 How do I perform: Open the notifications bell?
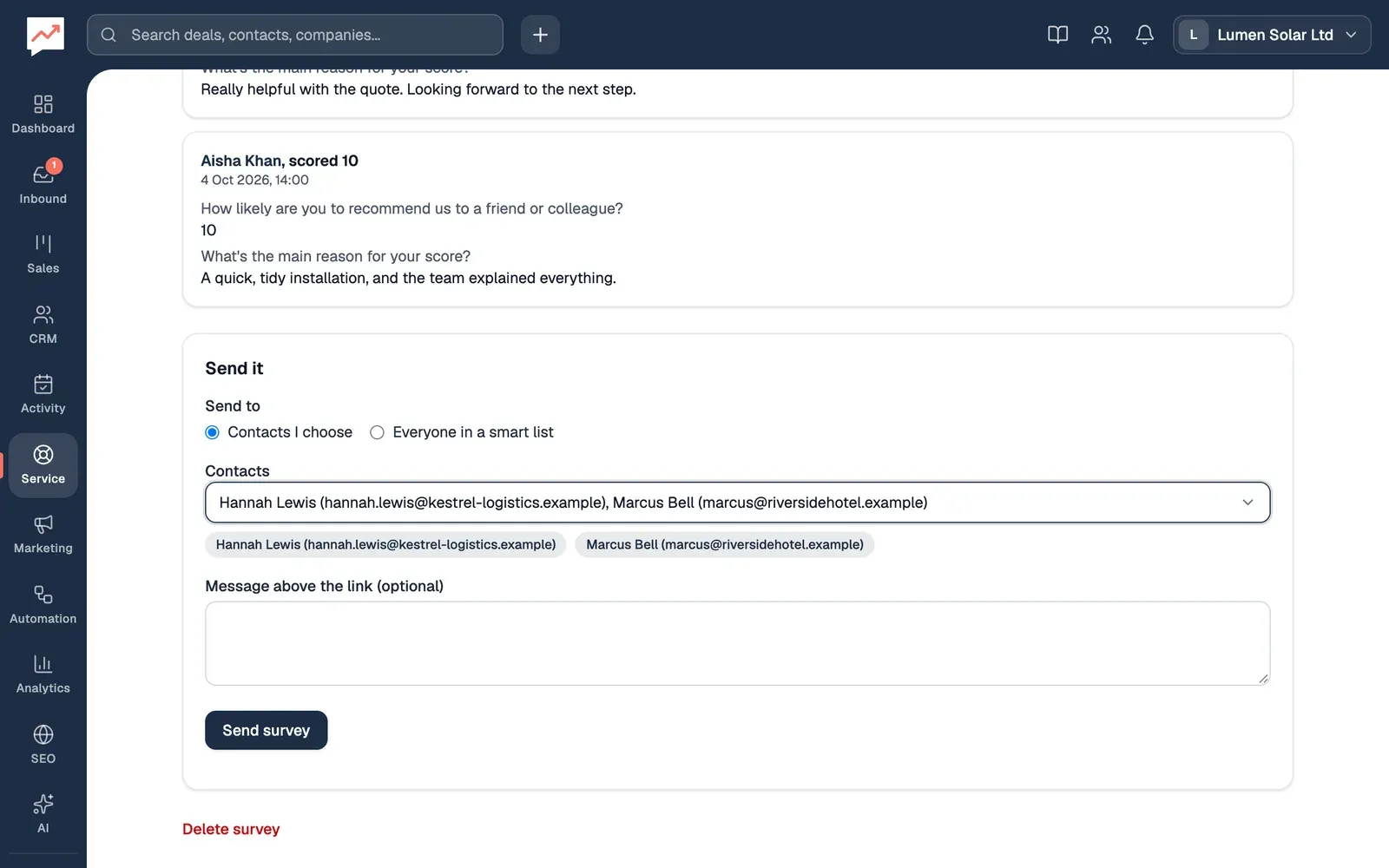click(x=1144, y=35)
